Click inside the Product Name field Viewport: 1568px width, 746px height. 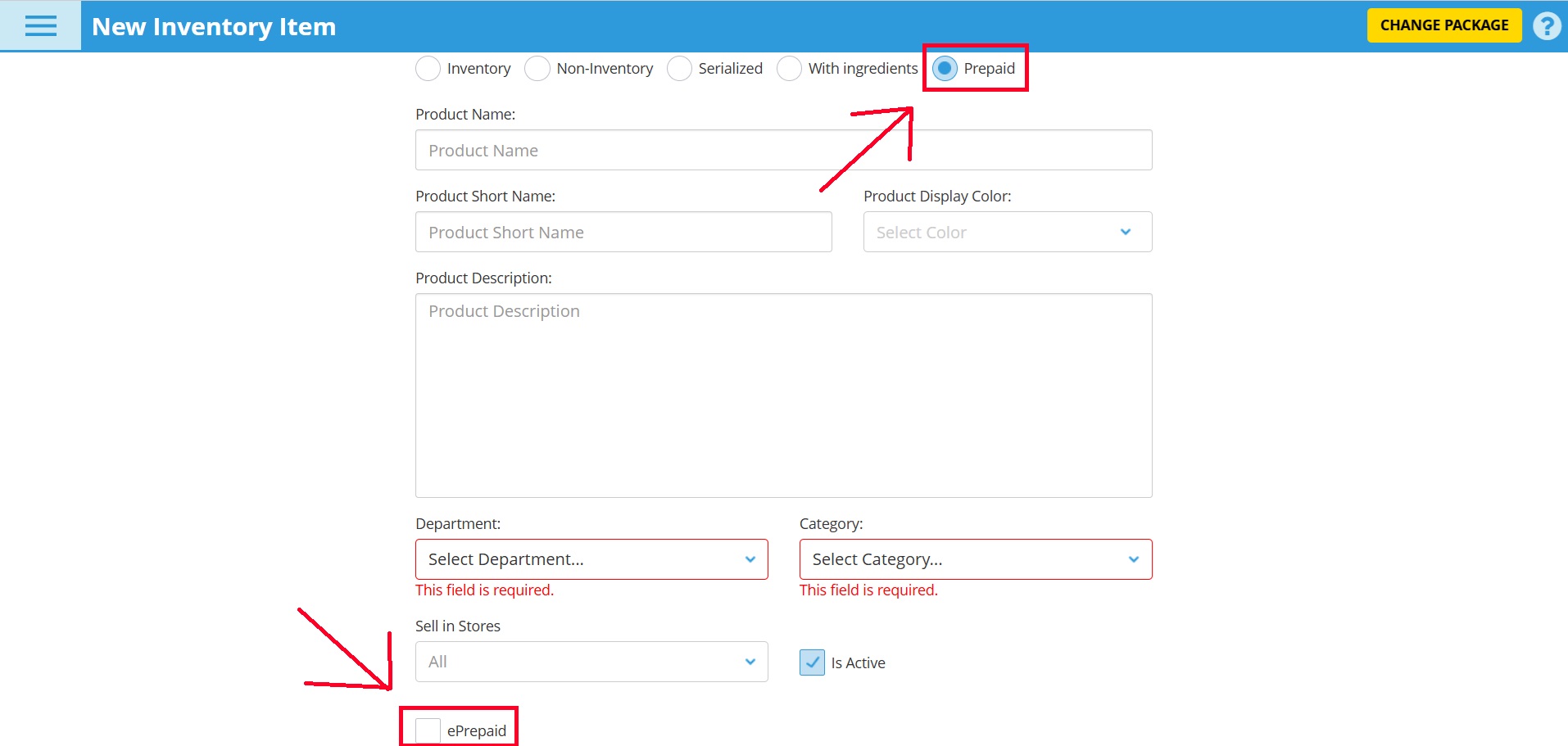click(x=782, y=150)
